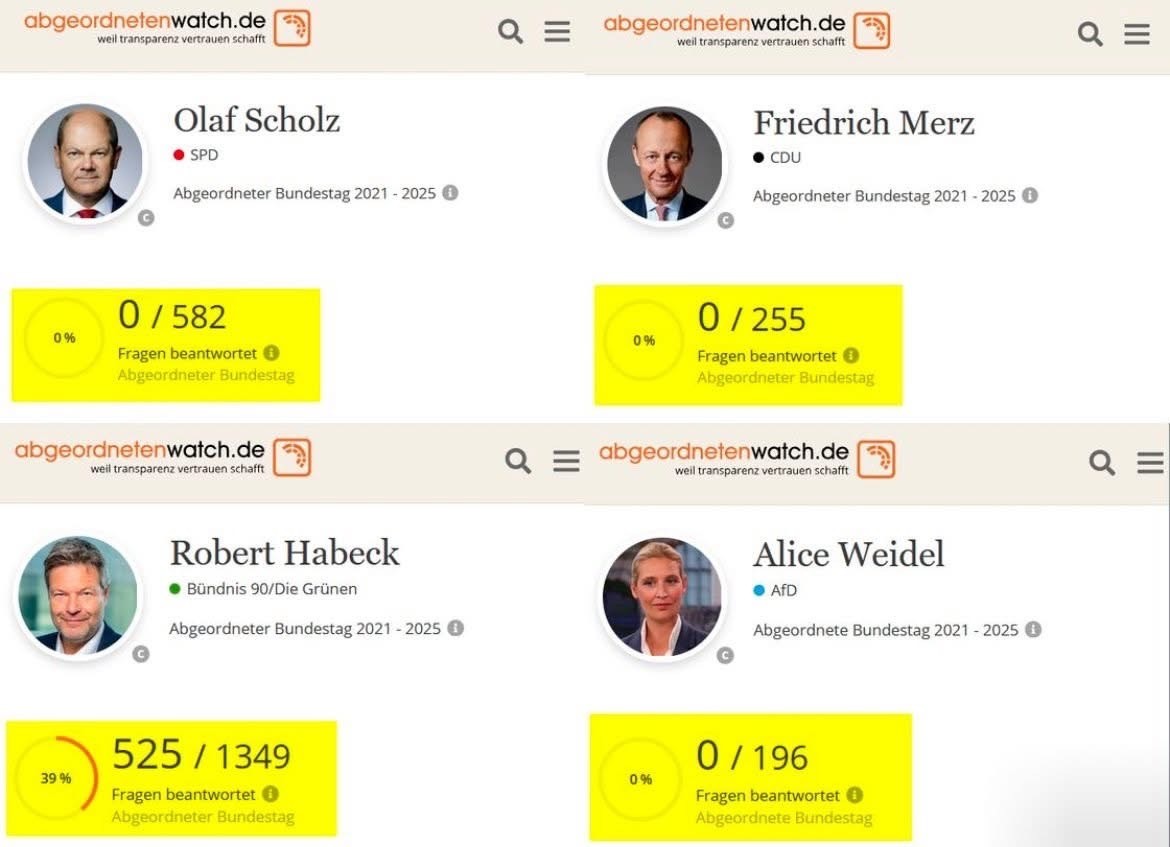
Task: Click the Alice Weidel name heading
Action: point(848,554)
